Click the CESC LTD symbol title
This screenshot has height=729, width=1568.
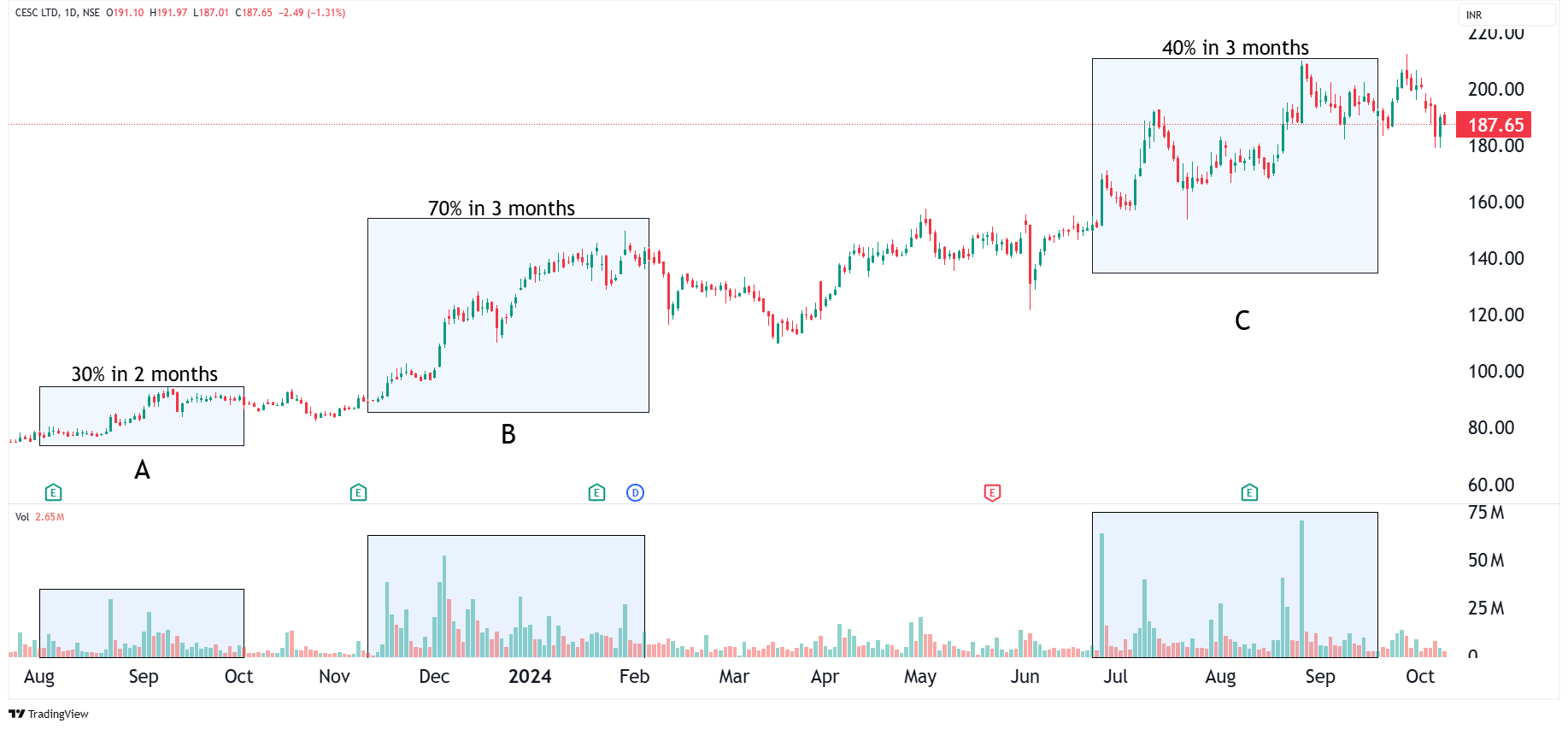click(x=37, y=13)
